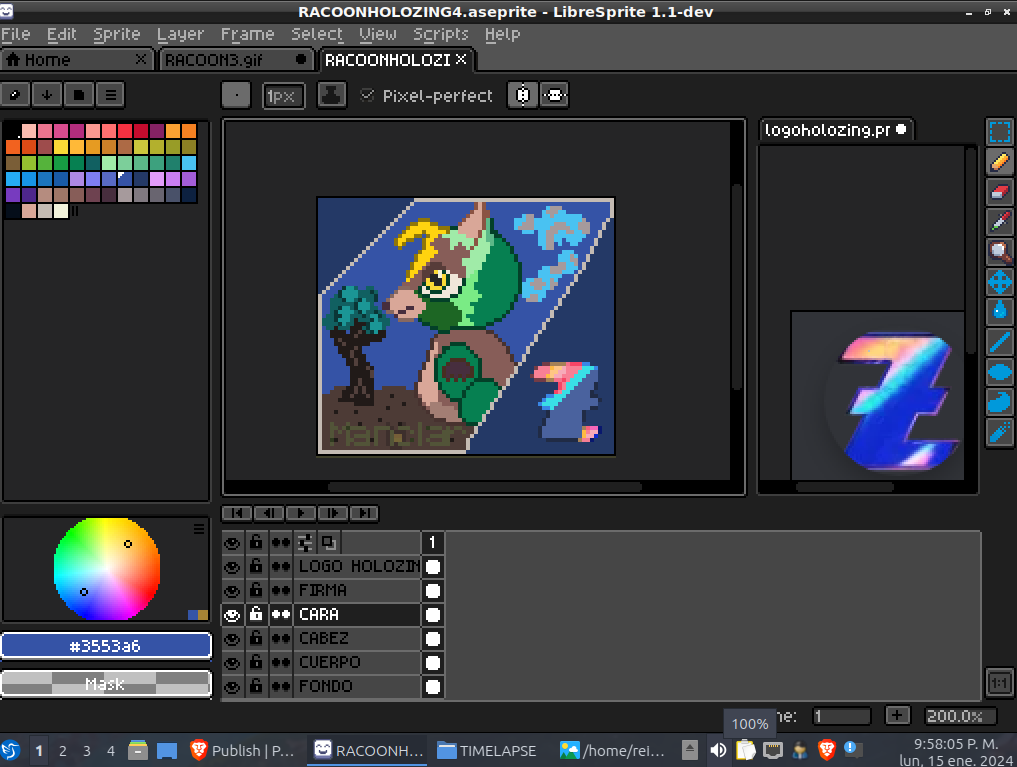Select the Line tool
The image size is (1017, 767).
[x=999, y=342]
